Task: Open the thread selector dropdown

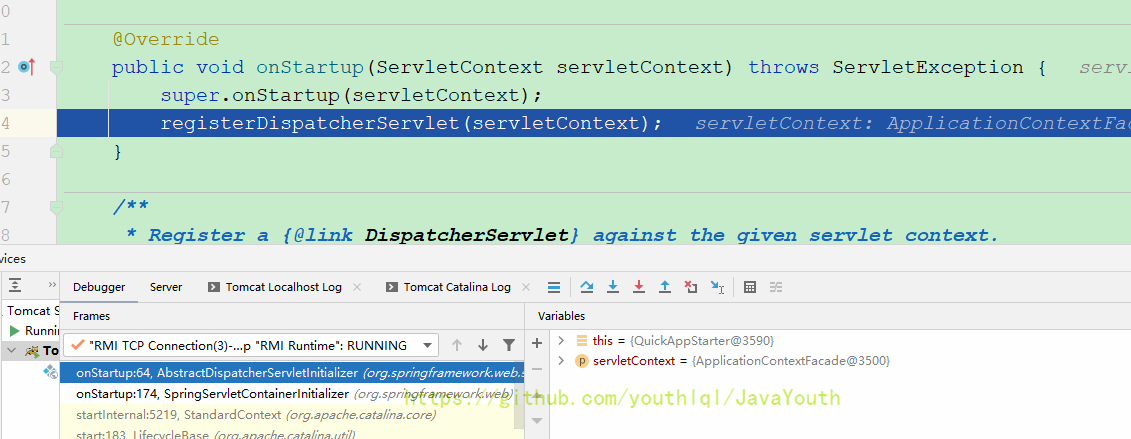Action: point(427,345)
